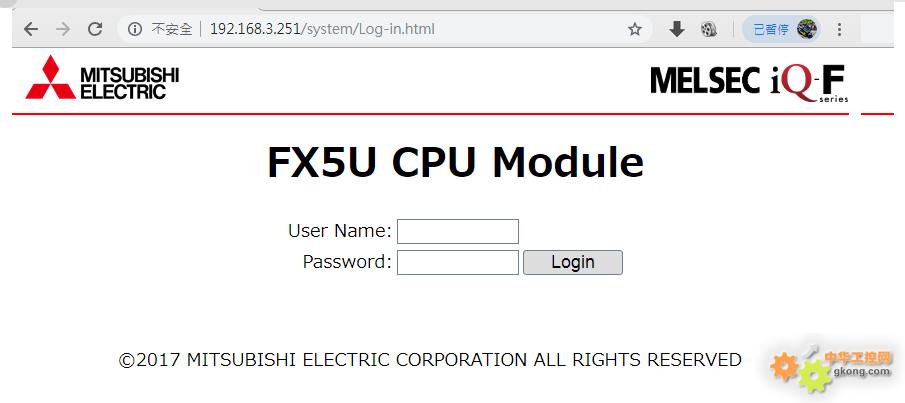
Task: Open the 已暂停 profile chip
Action: point(781,29)
